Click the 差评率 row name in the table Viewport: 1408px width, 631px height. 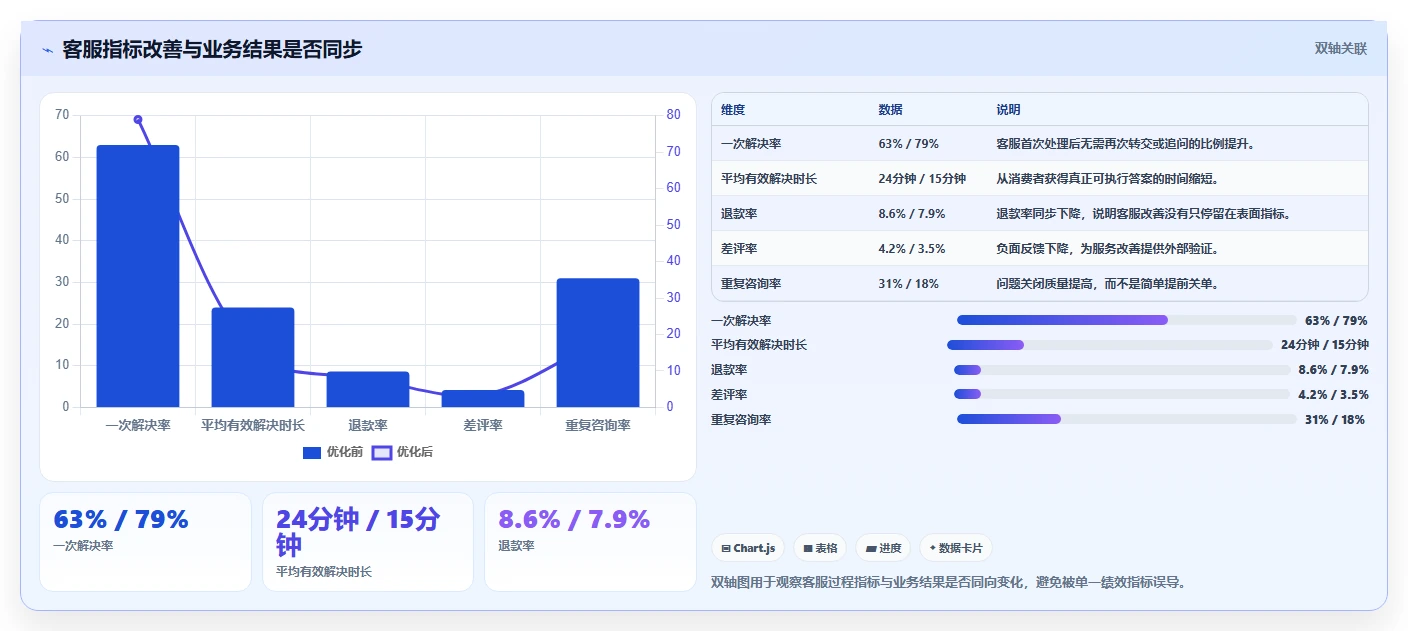pos(739,249)
